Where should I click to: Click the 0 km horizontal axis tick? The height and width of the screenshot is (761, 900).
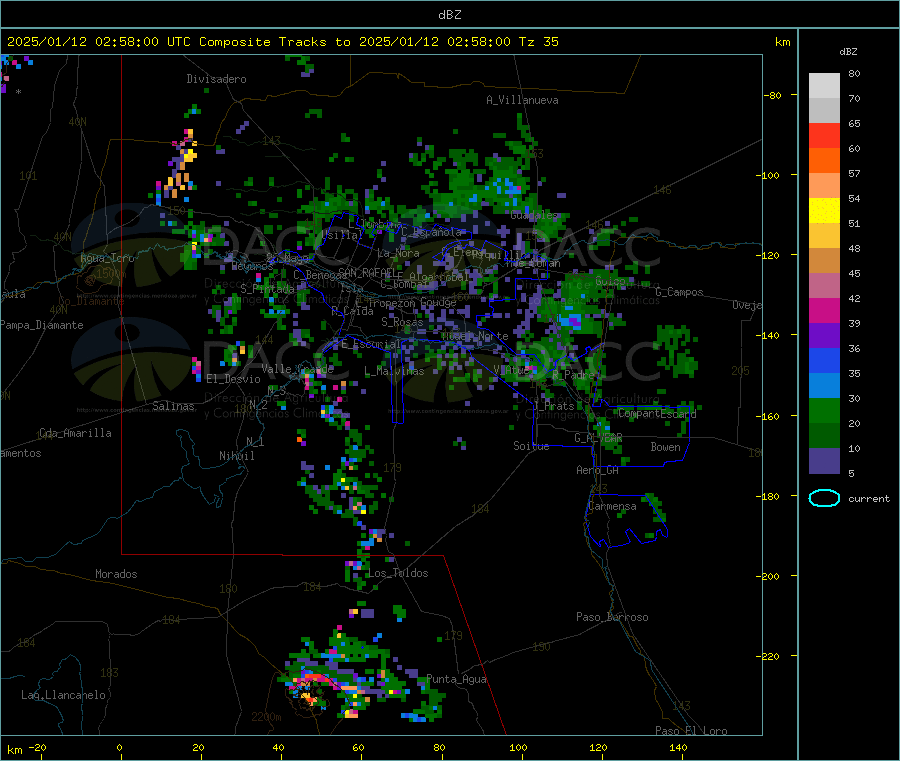(x=119, y=747)
